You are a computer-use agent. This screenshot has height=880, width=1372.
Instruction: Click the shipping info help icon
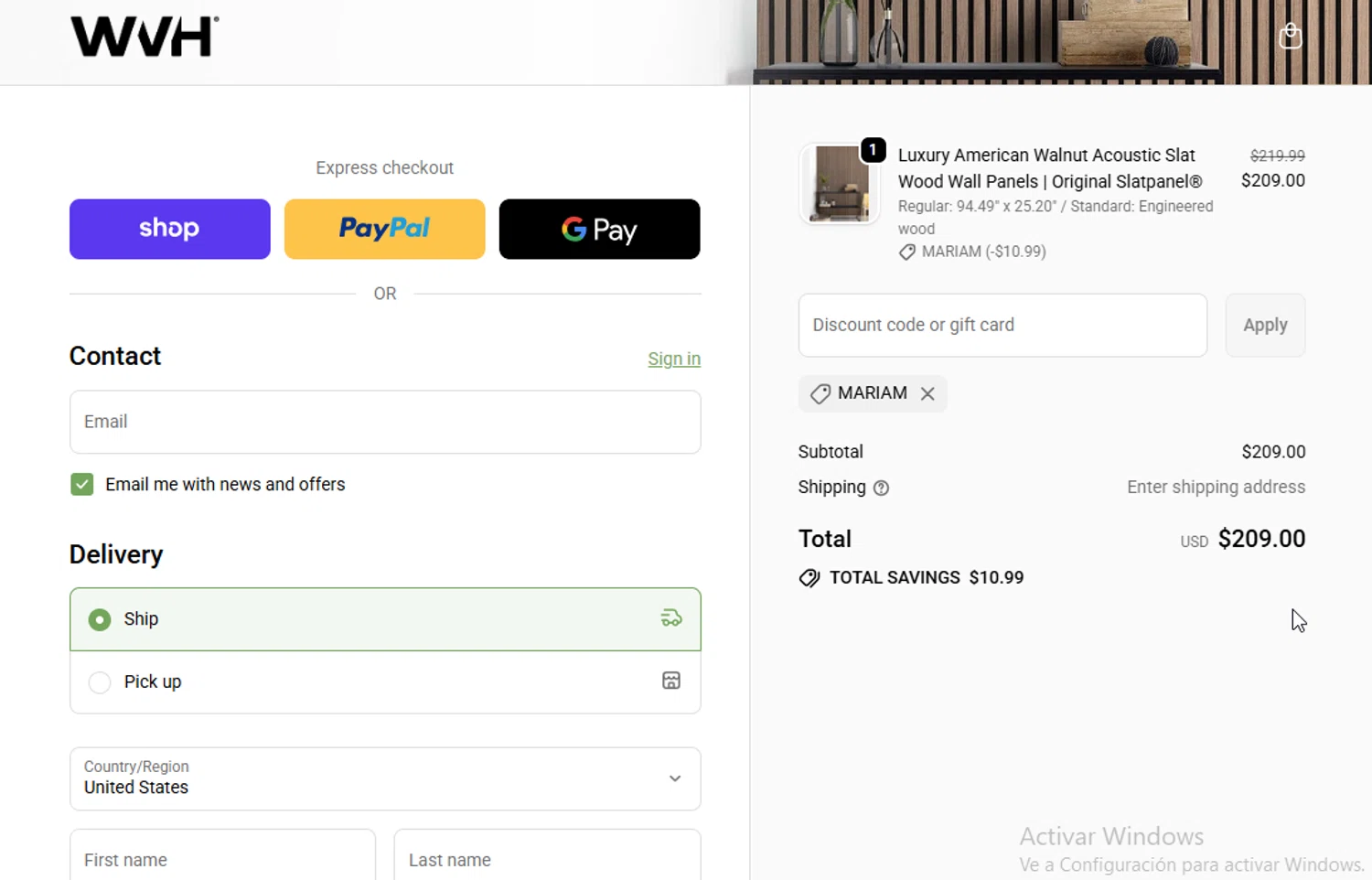coord(881,488)
